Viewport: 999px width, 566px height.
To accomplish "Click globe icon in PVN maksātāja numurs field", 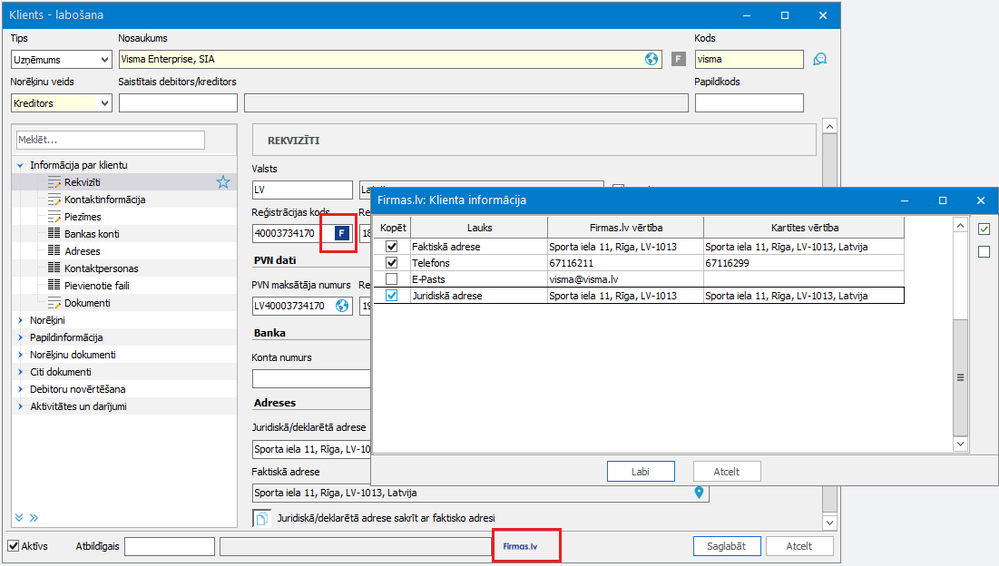I will pyautogui.click(x=342, y=305).
